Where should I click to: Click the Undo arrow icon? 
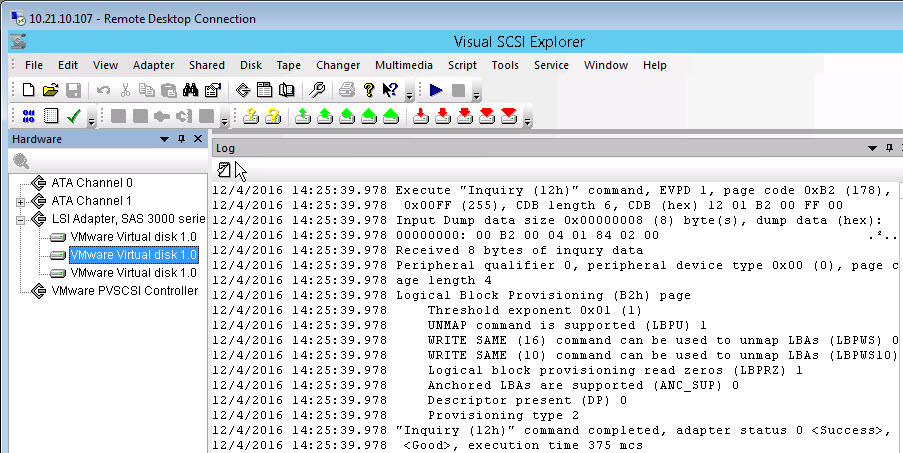[104, 90]
